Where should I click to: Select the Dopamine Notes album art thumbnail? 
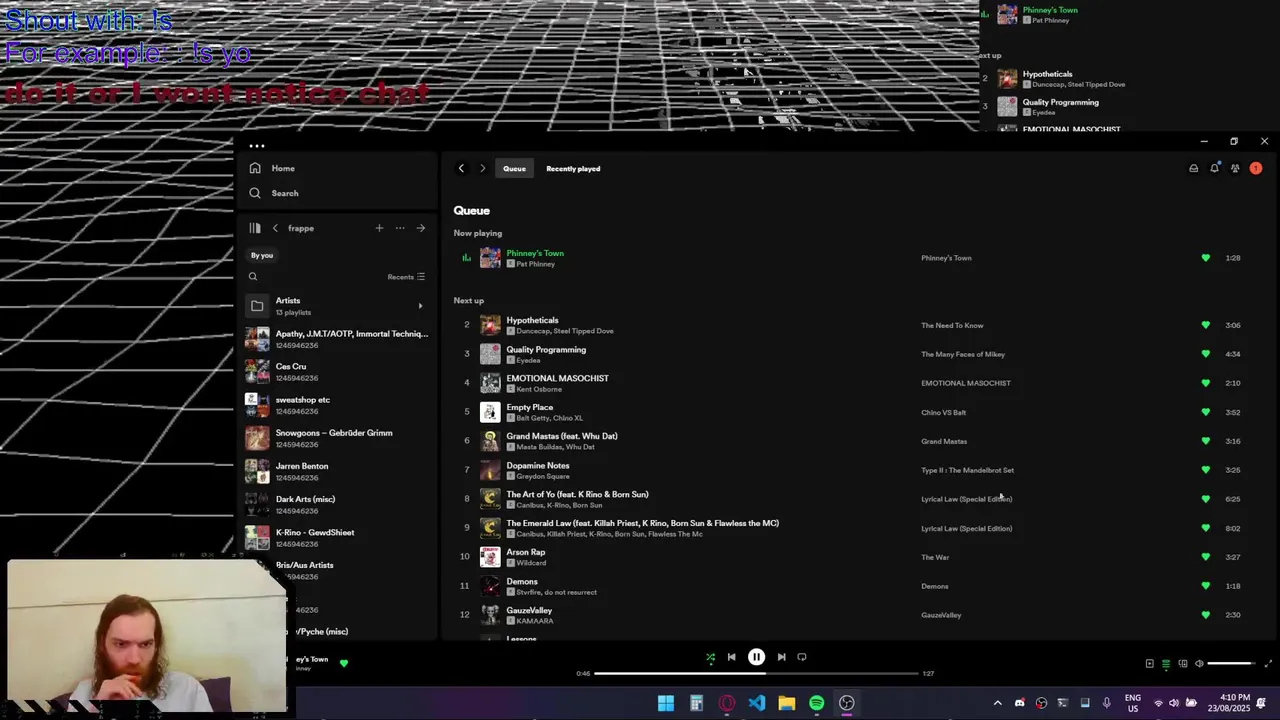point(490,470)
